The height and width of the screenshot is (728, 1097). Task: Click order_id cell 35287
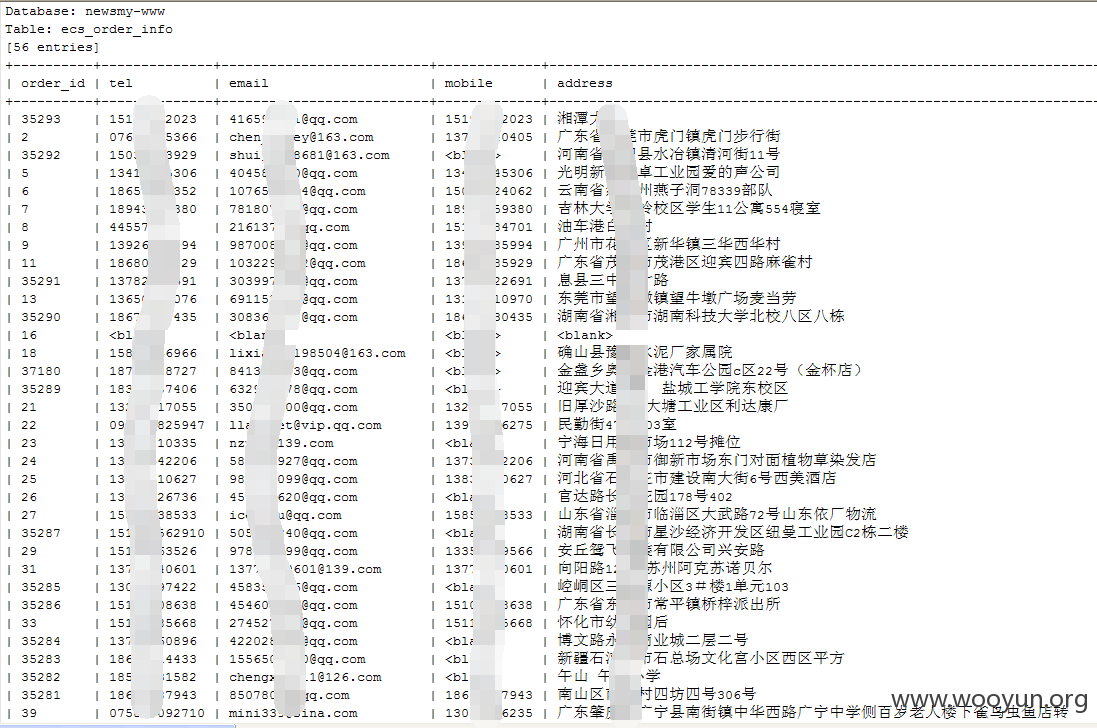pos(41,533)
